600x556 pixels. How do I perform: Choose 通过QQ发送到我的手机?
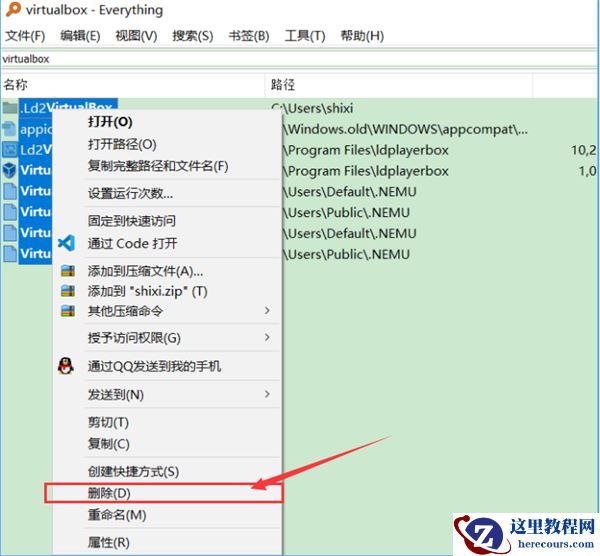(154, 366)
